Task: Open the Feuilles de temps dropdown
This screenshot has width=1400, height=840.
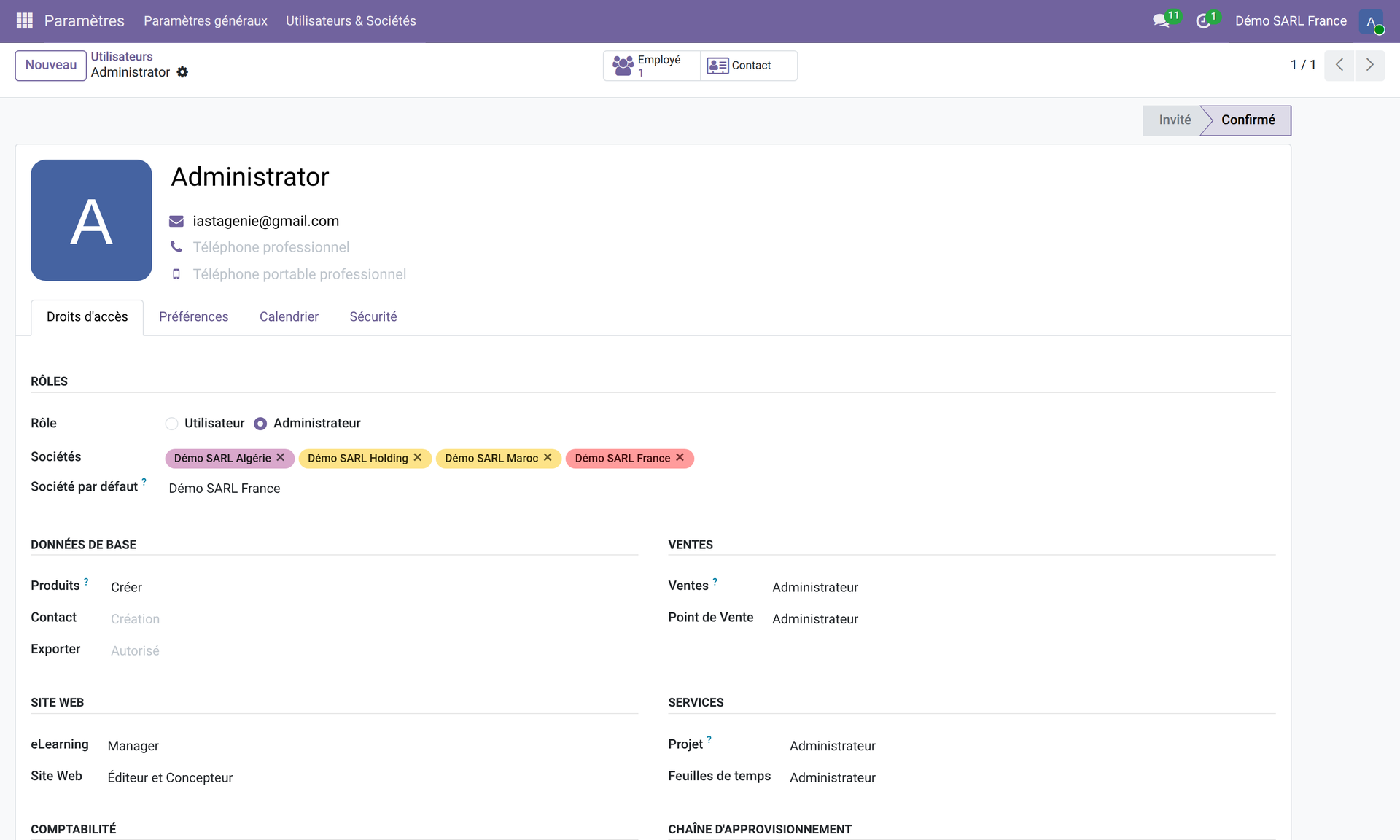Action: point(1031,778)
